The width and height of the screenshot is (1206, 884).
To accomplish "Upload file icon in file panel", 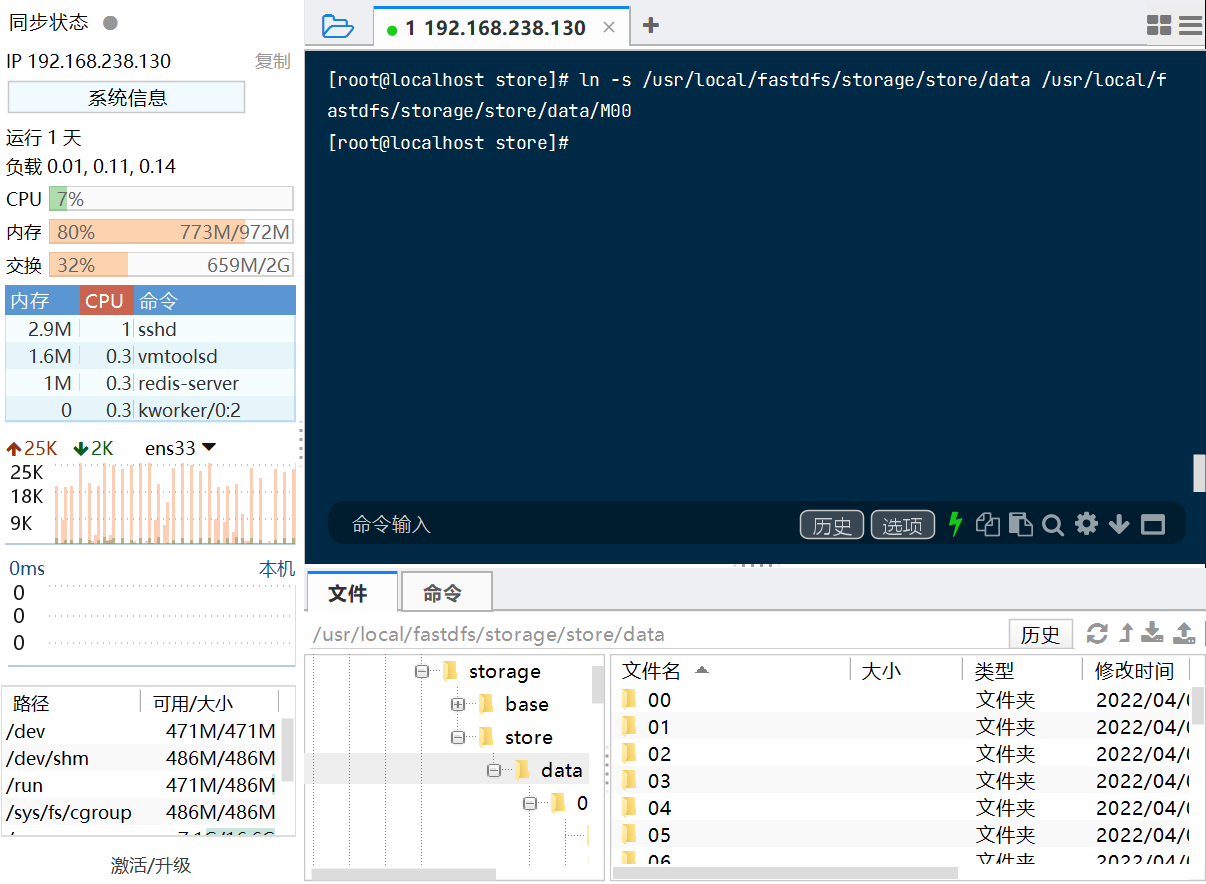I will point(1184,633).
